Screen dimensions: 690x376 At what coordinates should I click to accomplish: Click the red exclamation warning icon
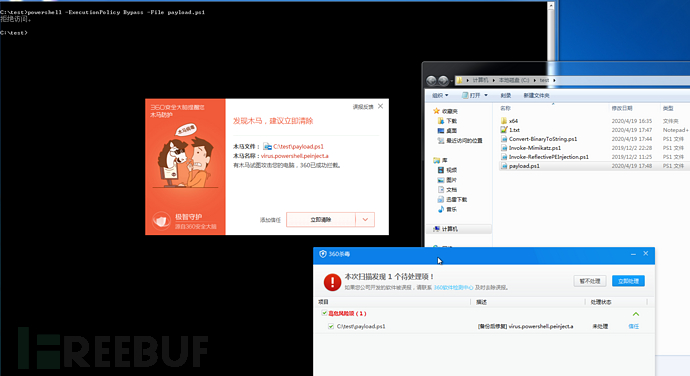click(x=332, y=282)
